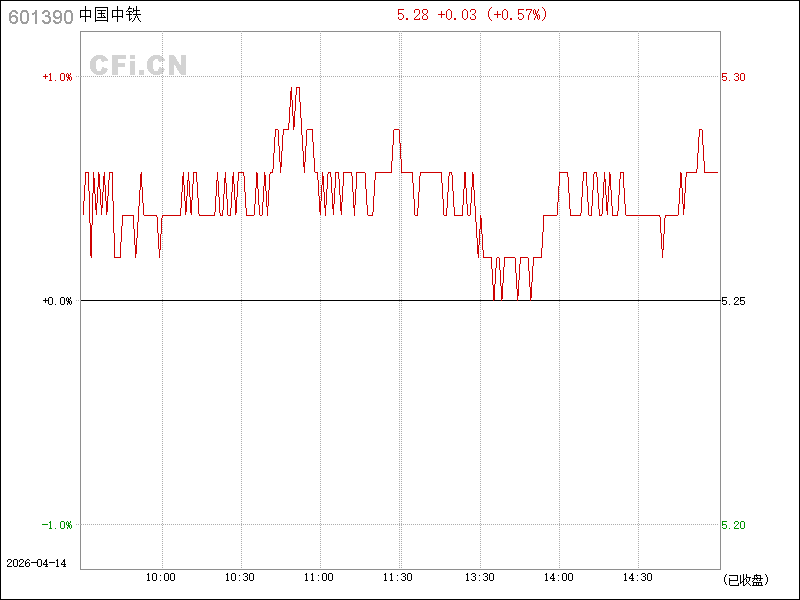Viewport: 800px width, 600px height.
Task: Click the -1.0% left axis label
Action: click(57, 525)
